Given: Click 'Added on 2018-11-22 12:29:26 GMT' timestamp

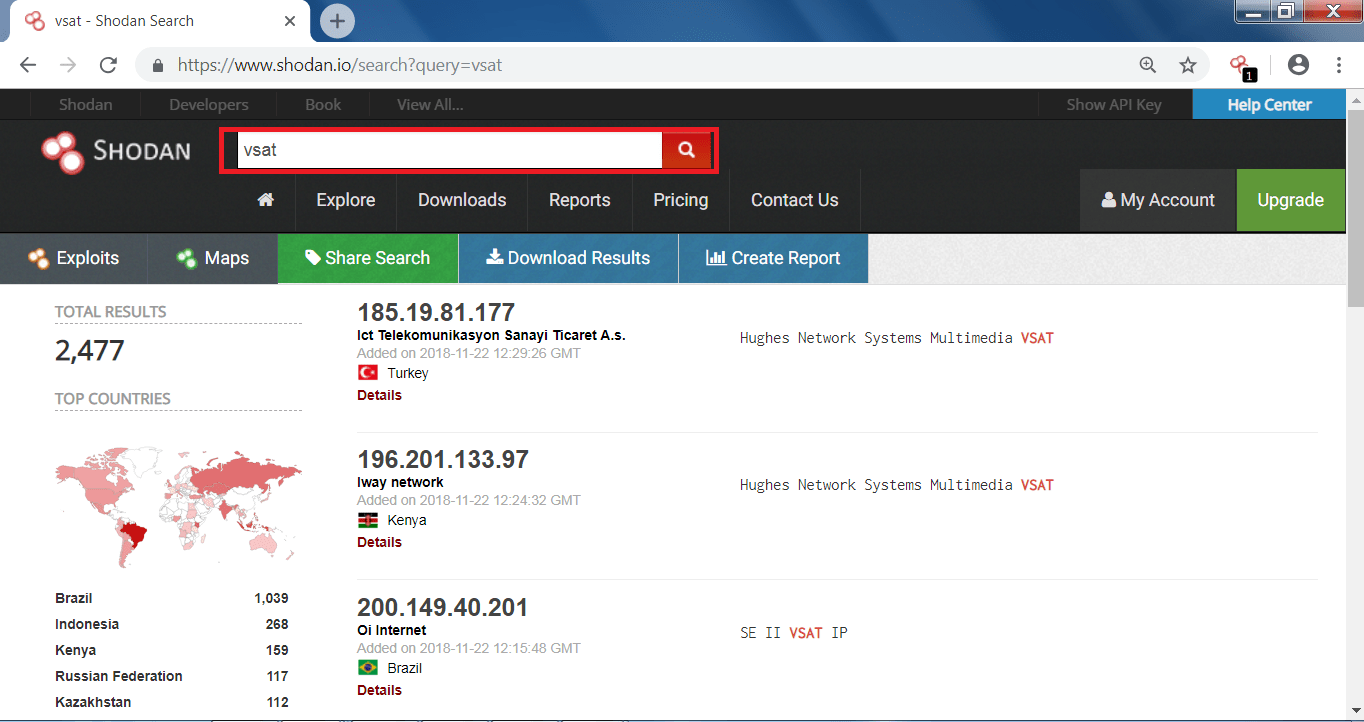Looking at the screenshot, I should coord(469,353).
